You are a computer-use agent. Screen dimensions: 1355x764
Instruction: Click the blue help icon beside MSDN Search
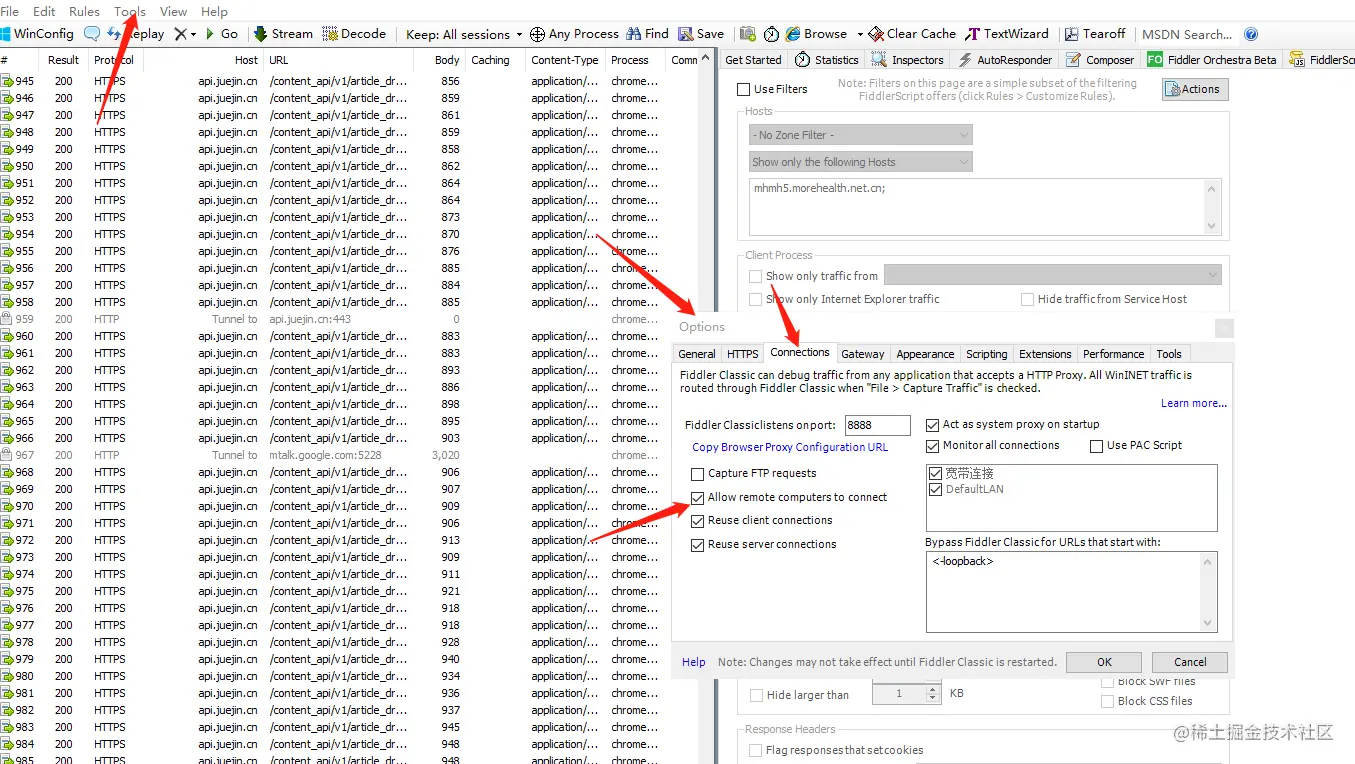[1251, 34]
